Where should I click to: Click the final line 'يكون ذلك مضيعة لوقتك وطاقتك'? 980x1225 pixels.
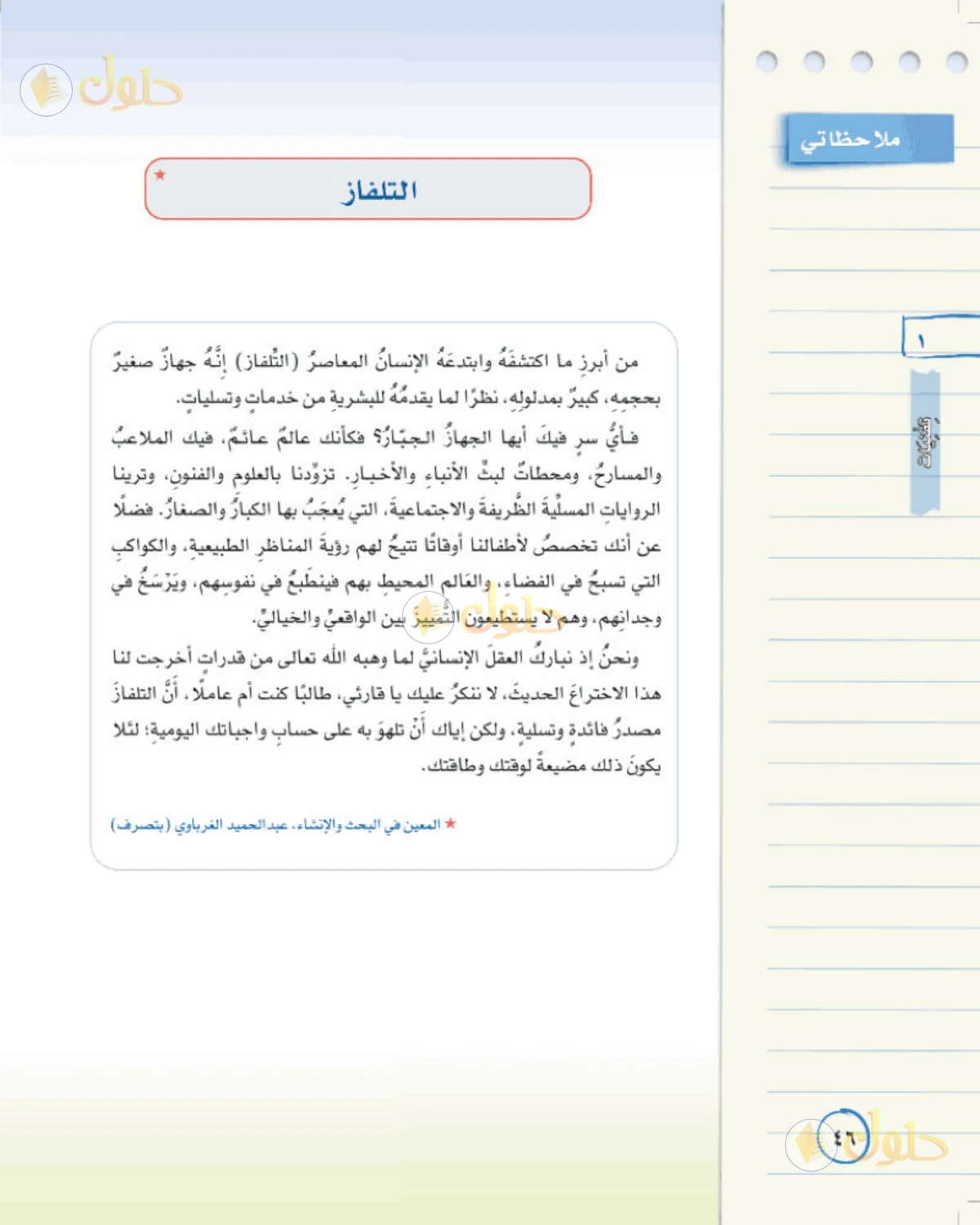pos(541,766)
